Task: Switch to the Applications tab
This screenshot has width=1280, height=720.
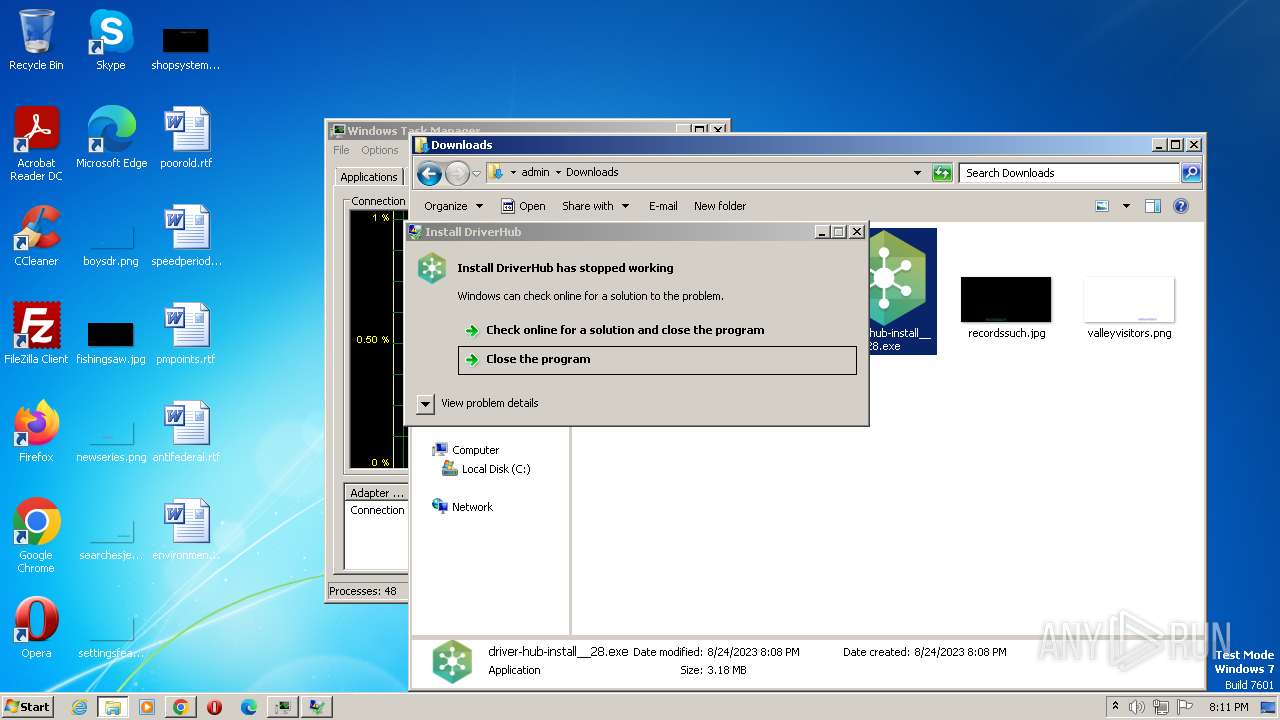Action: [x=369, y=177]
